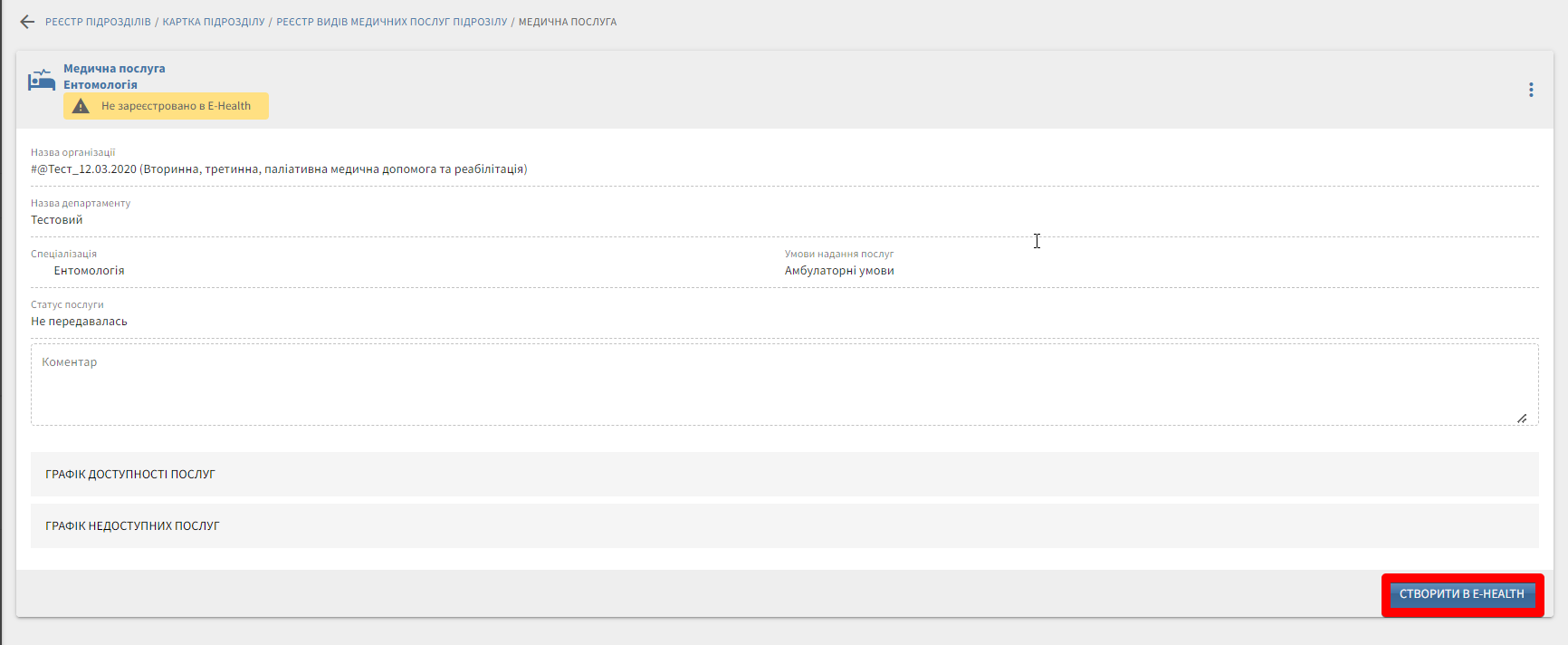Open the three-dot options menu

pos(1531,90)
